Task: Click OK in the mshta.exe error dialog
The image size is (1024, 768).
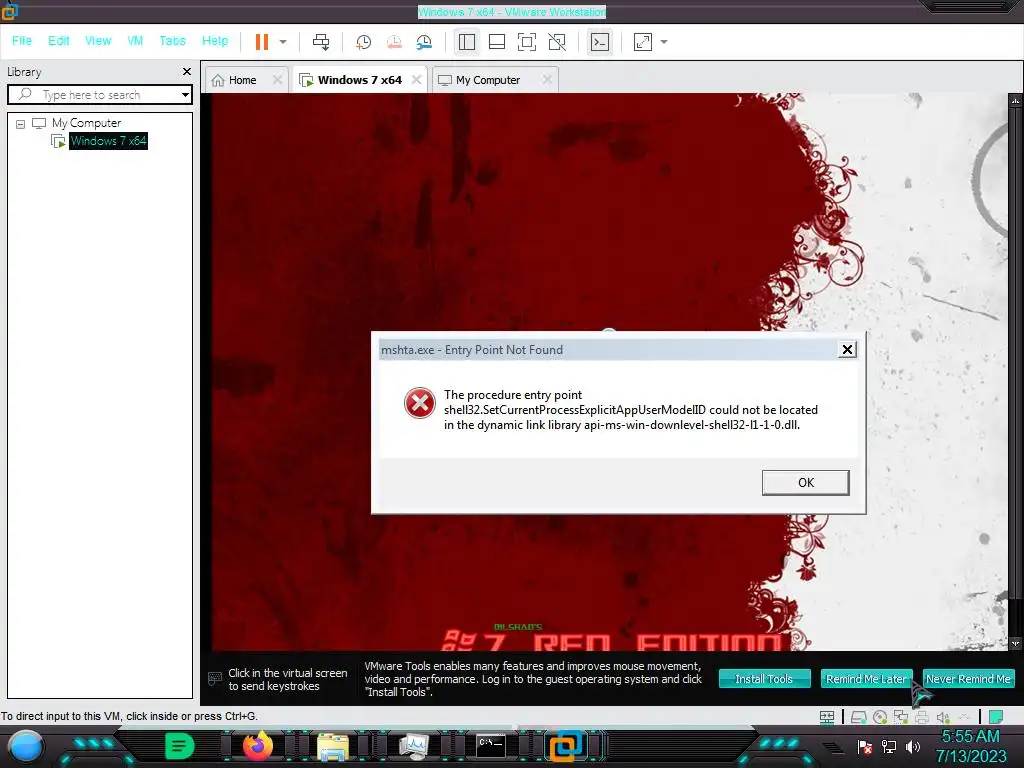Action: coord(805,483)
